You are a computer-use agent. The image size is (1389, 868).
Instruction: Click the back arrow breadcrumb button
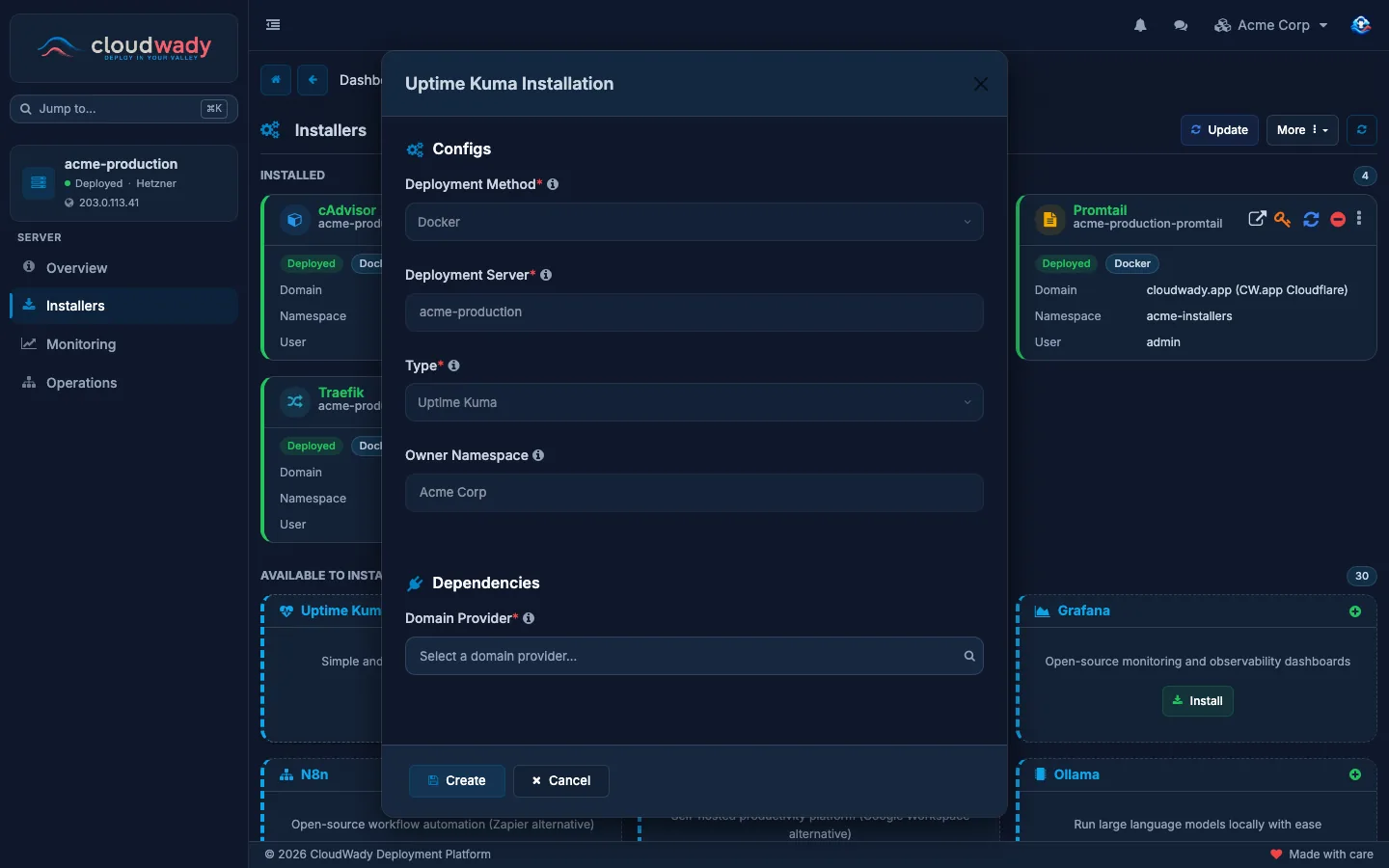tap(313, 80)
